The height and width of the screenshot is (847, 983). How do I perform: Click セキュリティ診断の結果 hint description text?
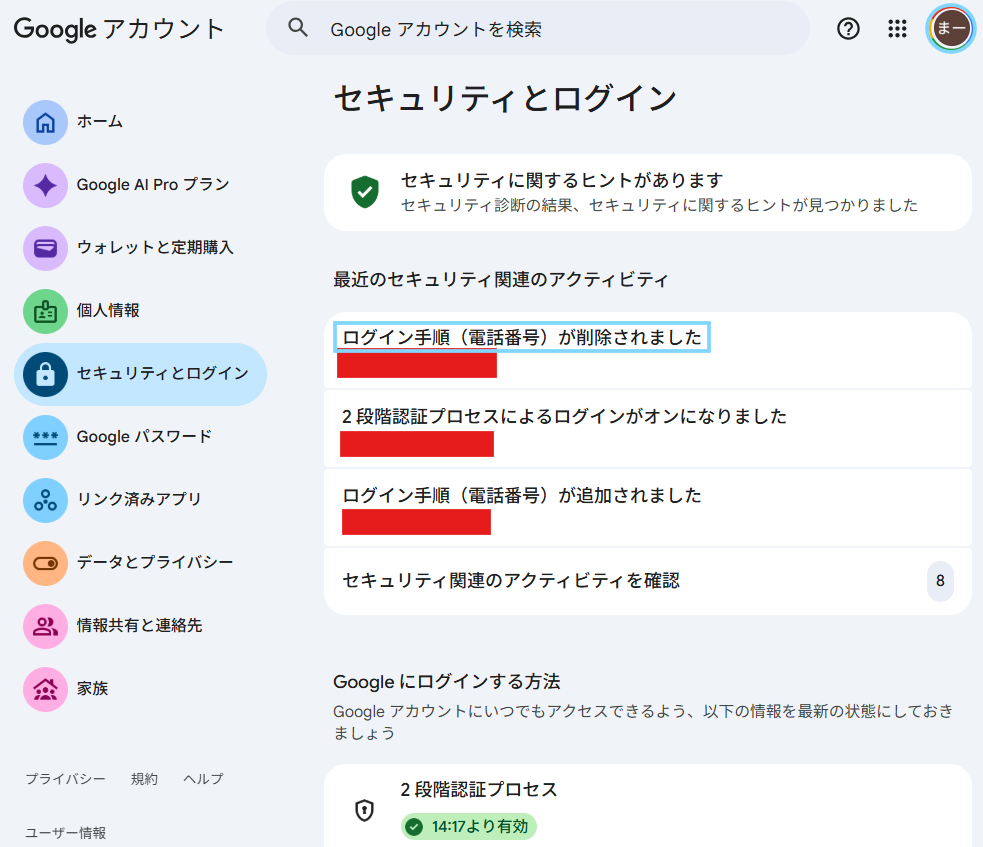click(659, 205)
